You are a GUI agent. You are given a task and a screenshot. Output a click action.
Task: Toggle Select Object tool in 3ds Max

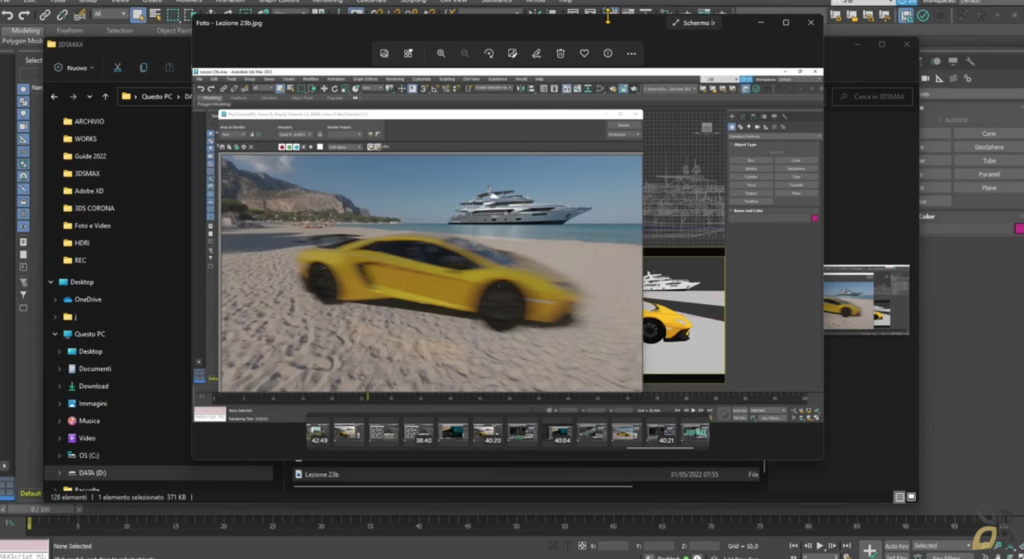(138, 14)
